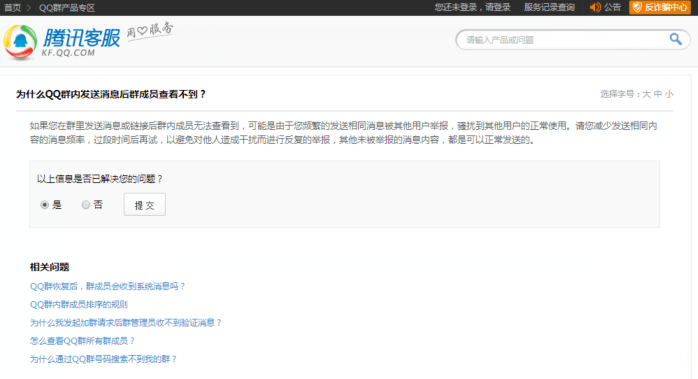Open the 公告 announcements link
The height and width of the screenshot is (379, 698).
point(612,7)
